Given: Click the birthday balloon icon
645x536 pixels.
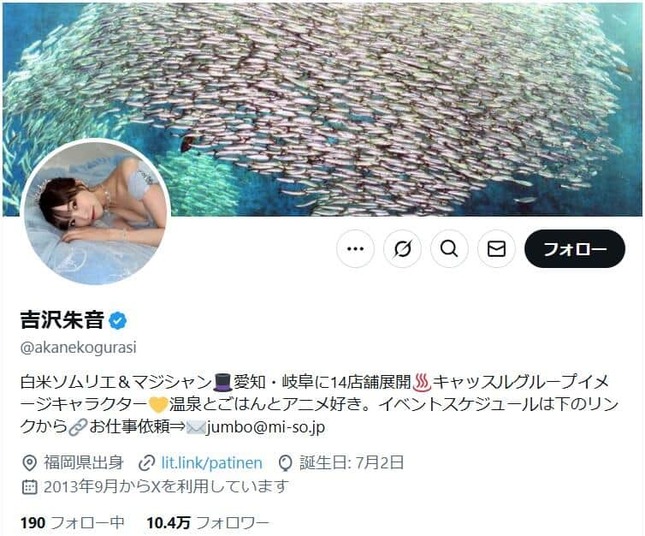Looking at the screenshot, I should point(285,463).
